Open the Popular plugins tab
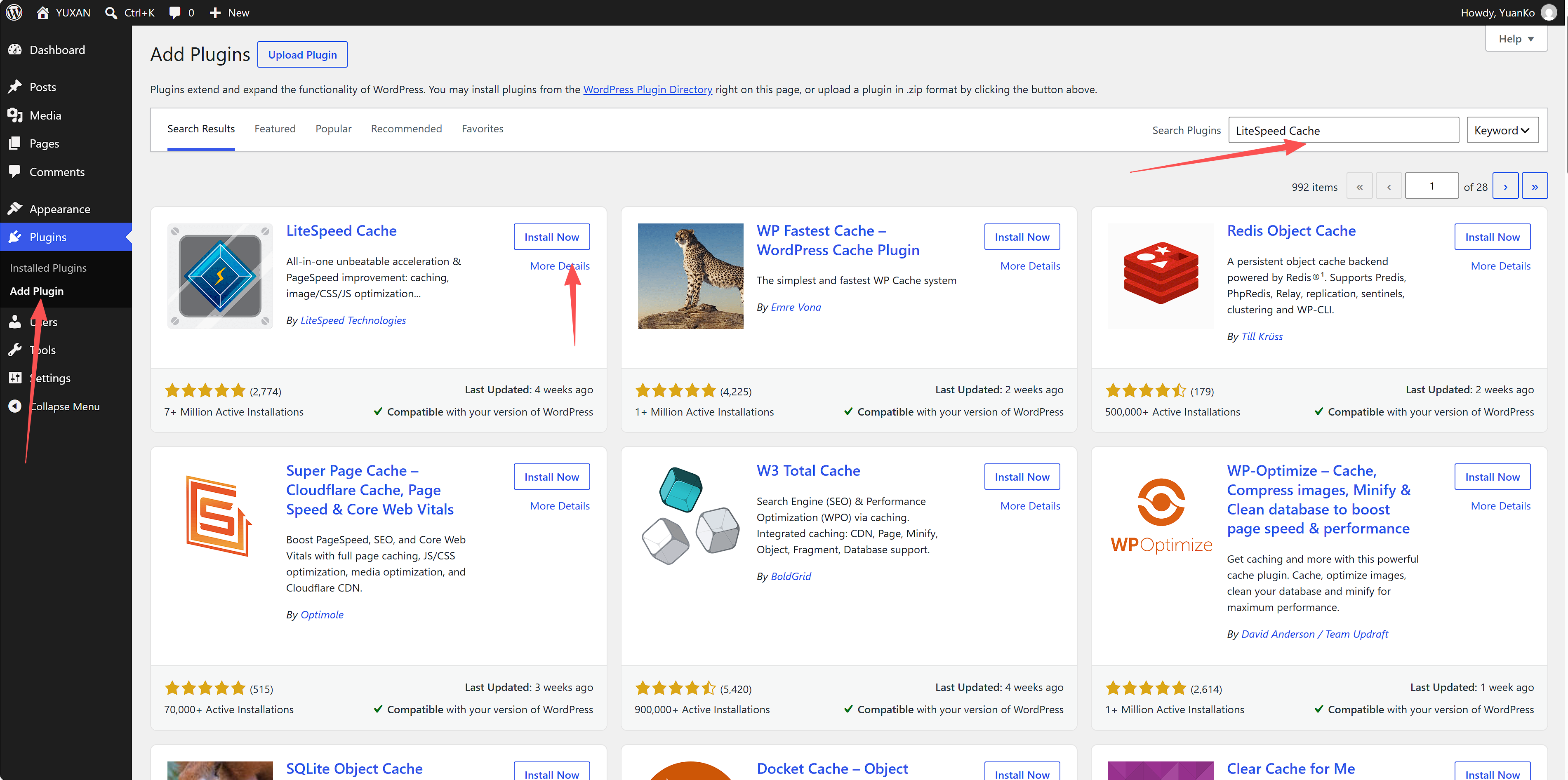The height and width of the screenshot is (780, 1568). pyautogui.click(x=334, y=129)
